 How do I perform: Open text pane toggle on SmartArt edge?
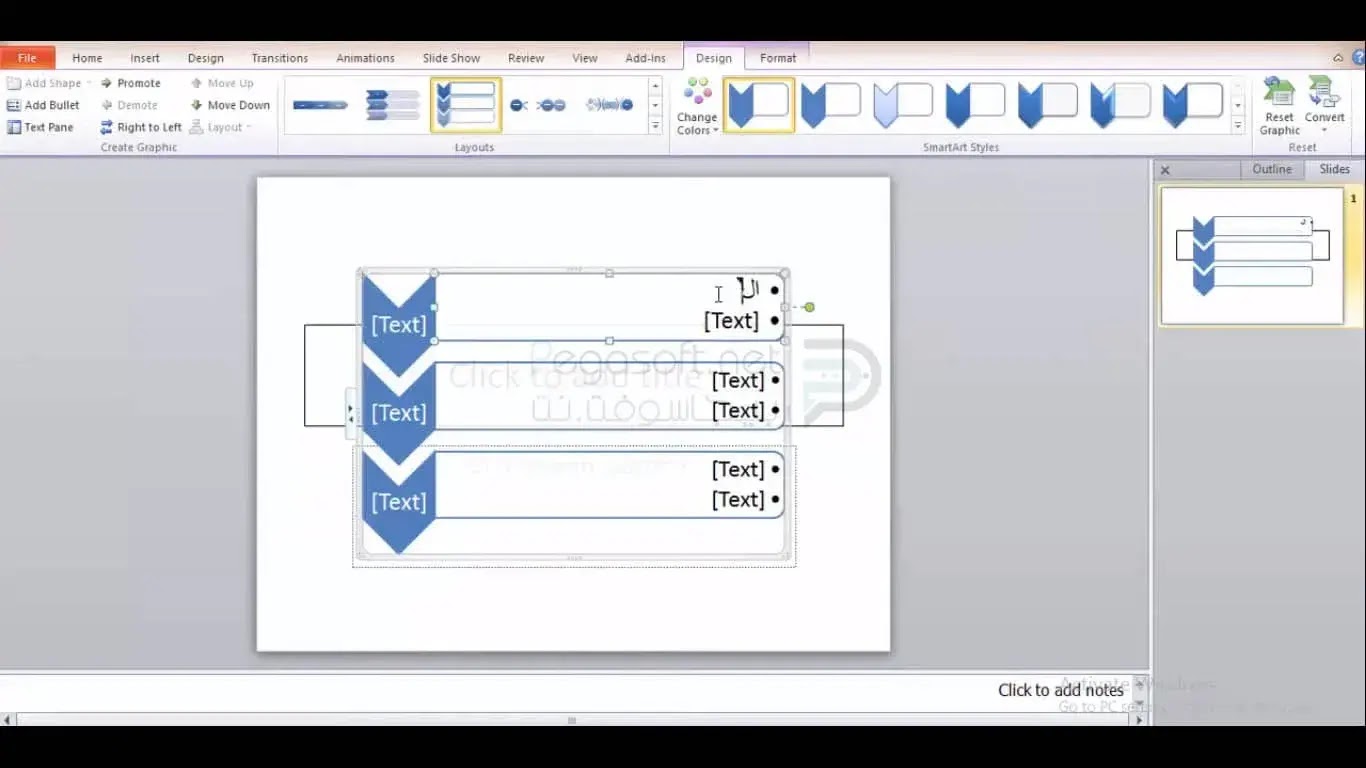click(351, 413)
